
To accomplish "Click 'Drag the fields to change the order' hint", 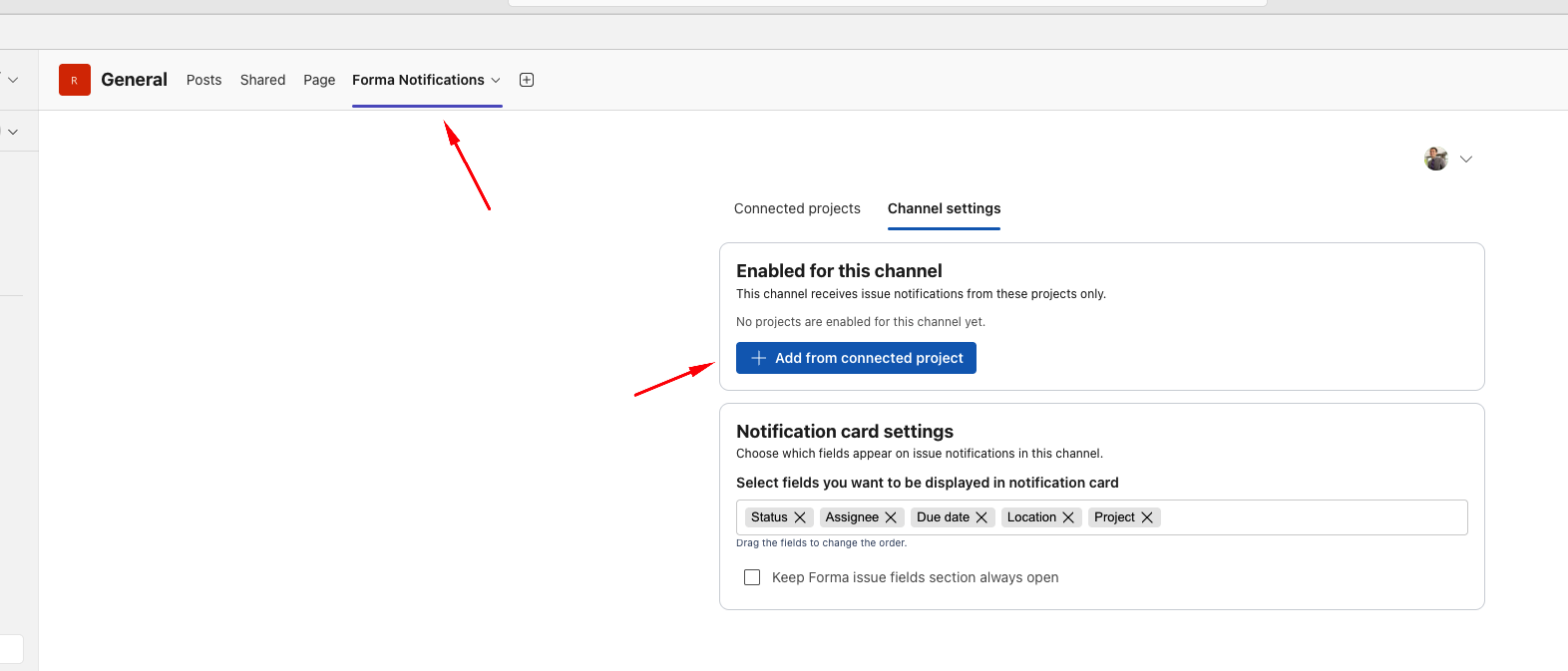I will tap(821, 543).
